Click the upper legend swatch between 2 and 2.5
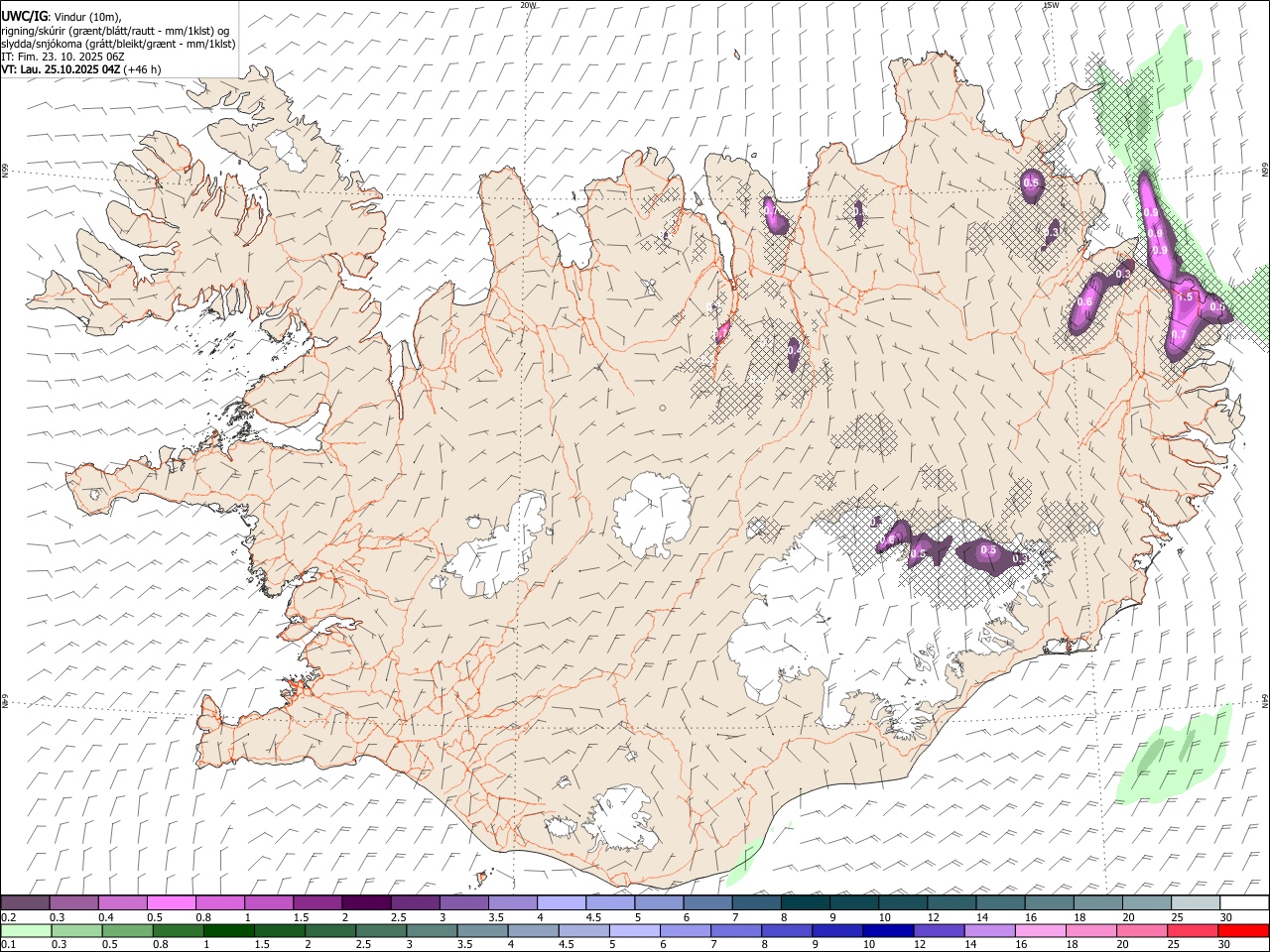This screenshot has width=1270, height=952. 366,903
